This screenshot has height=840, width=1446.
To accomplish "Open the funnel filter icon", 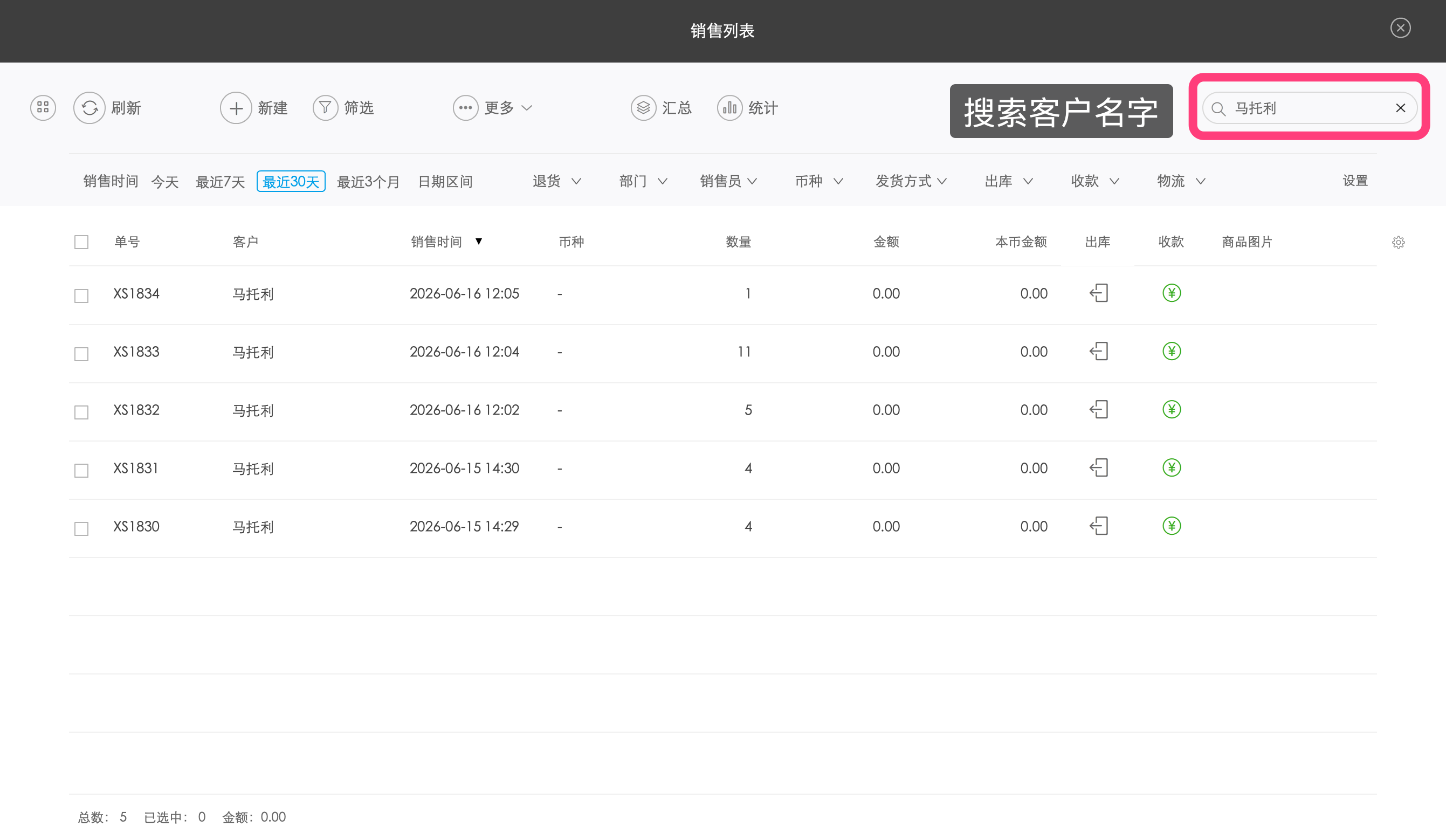I will tap(325, 108).
